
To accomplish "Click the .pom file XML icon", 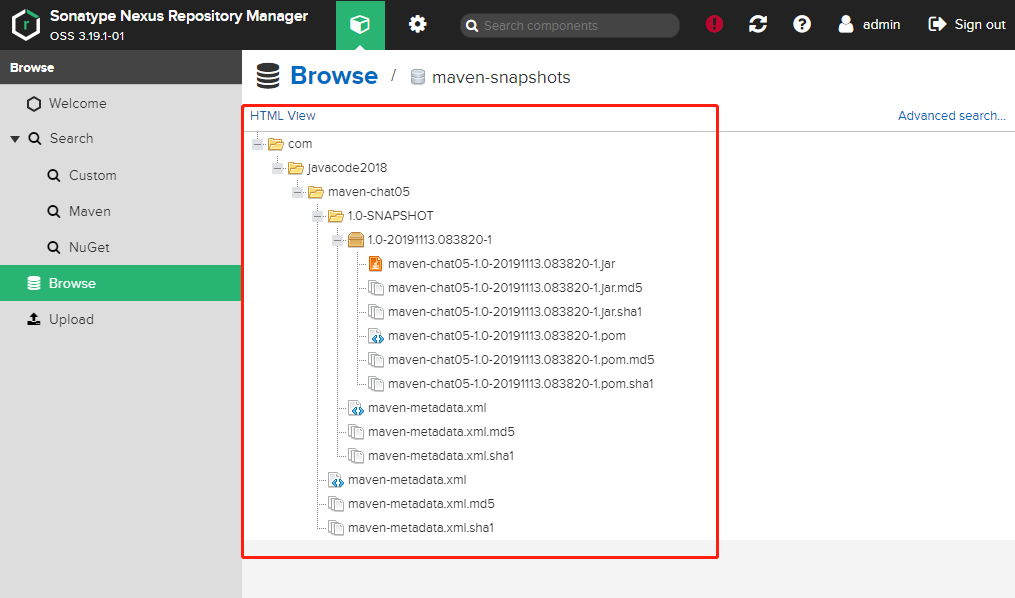I will [x=375, y=336].
